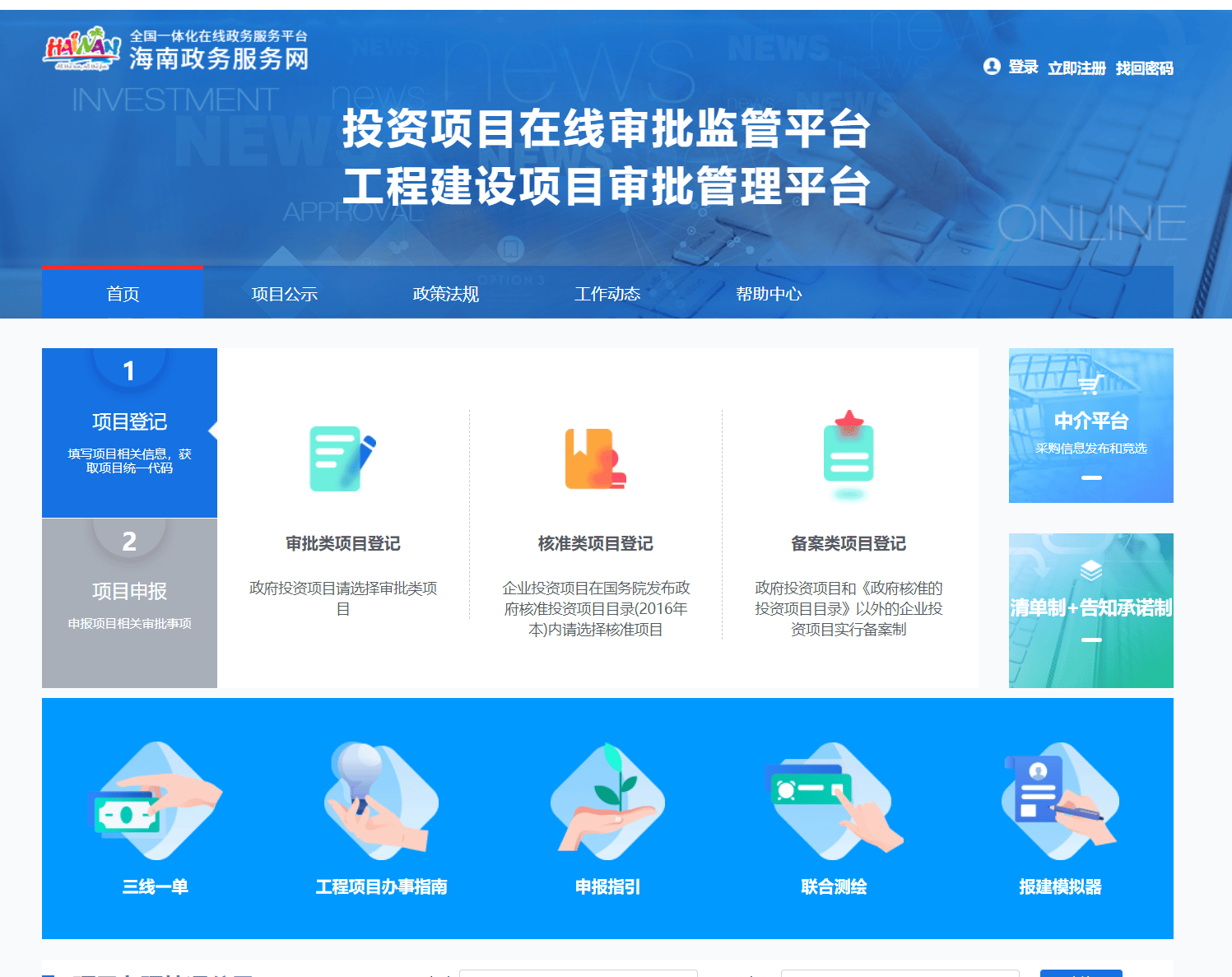1232x977 pixels.
Task: Open the 中介平台 banner card
Action: click(x=1091, y=426)
